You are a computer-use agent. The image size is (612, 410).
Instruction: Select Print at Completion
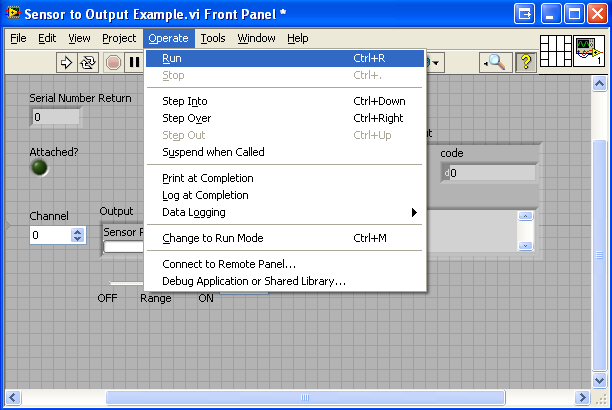pyautogui.click(x=284, y=178)
